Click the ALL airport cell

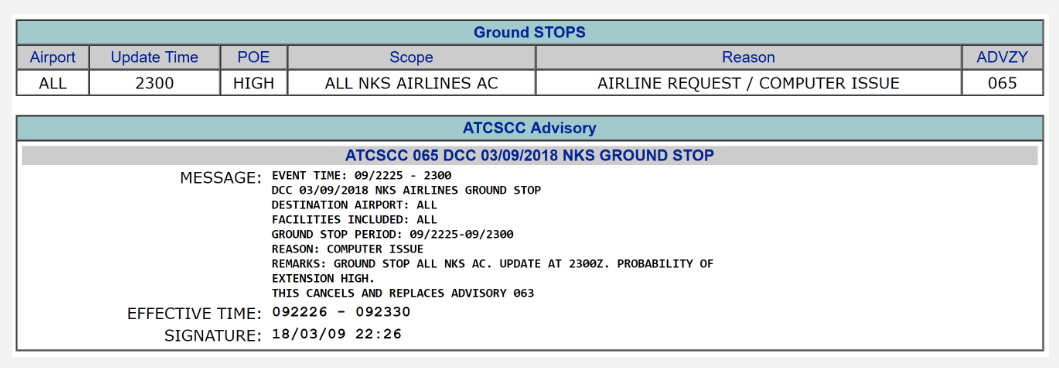52,84
